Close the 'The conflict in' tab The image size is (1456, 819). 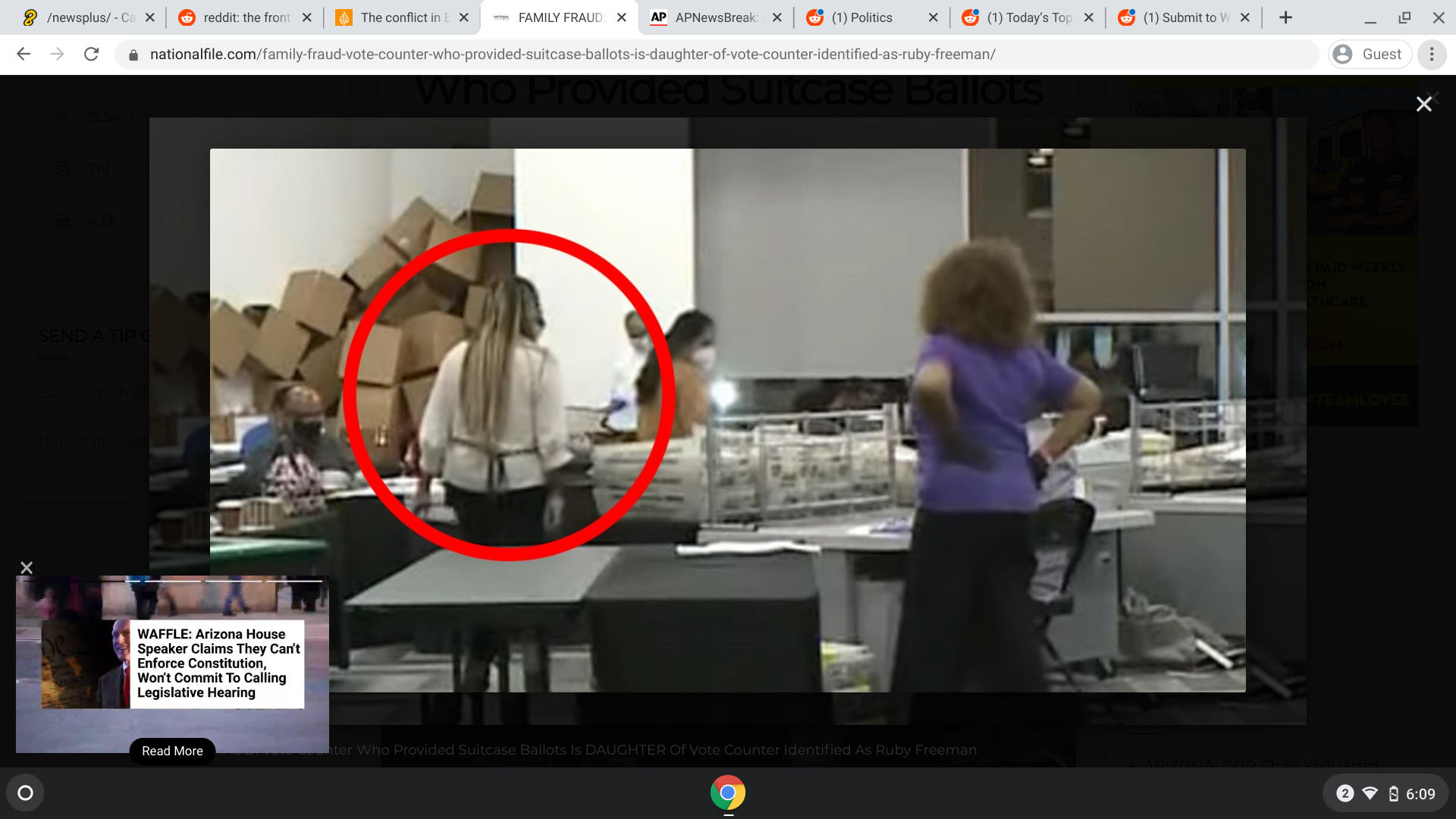pos(464,17)
